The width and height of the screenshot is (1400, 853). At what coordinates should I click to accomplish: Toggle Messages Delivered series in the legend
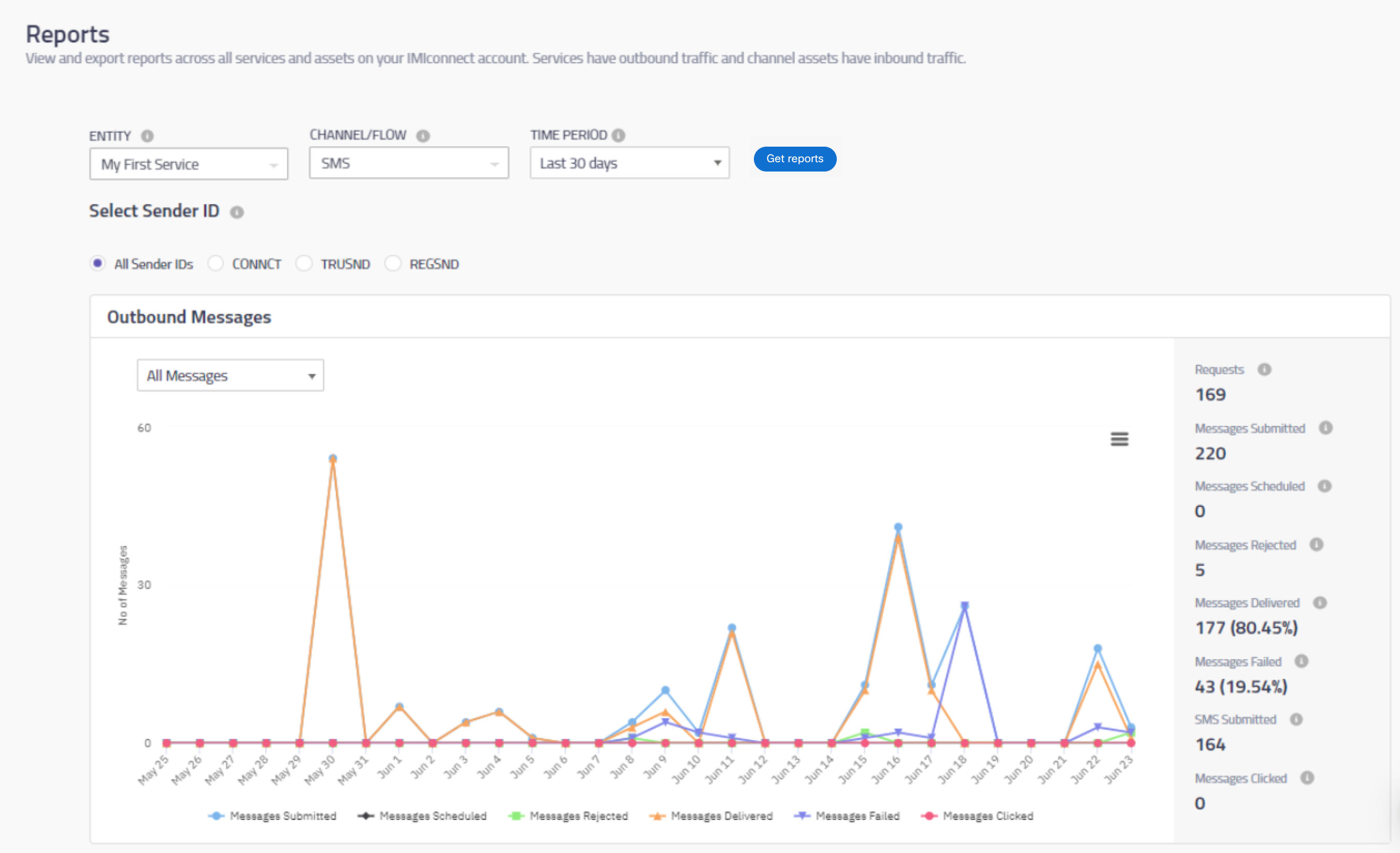711,816
